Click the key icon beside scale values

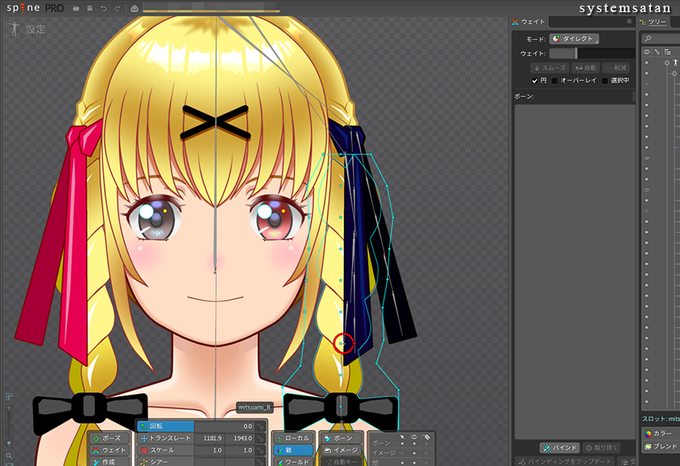[260, 450]
